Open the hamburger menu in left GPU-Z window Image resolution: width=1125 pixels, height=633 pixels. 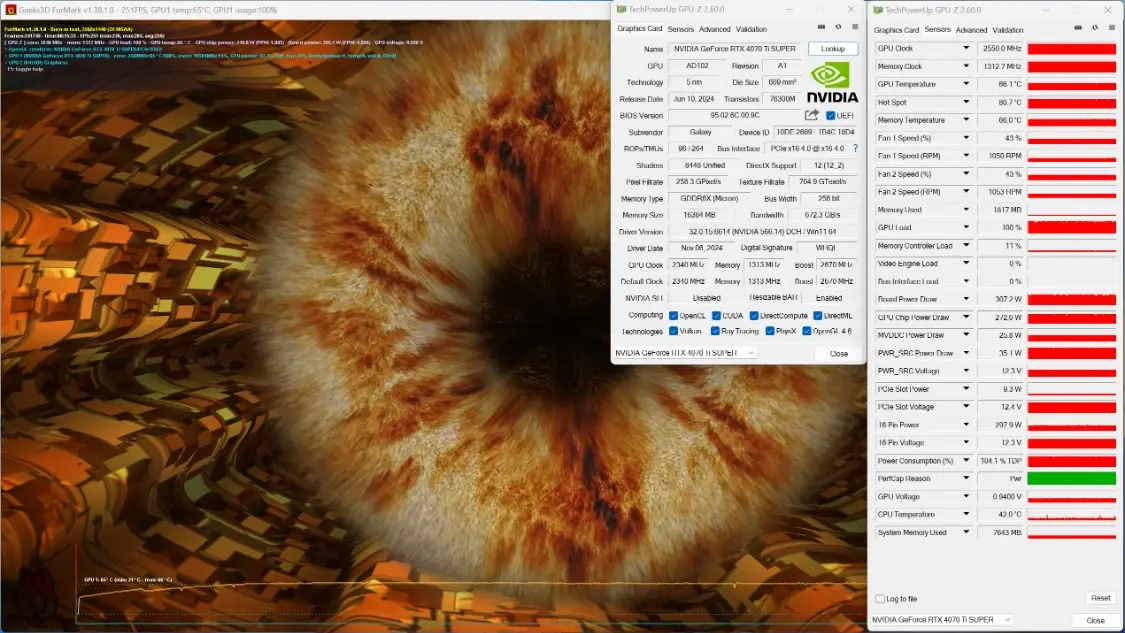pyautogui.click(x=855, y=27)
